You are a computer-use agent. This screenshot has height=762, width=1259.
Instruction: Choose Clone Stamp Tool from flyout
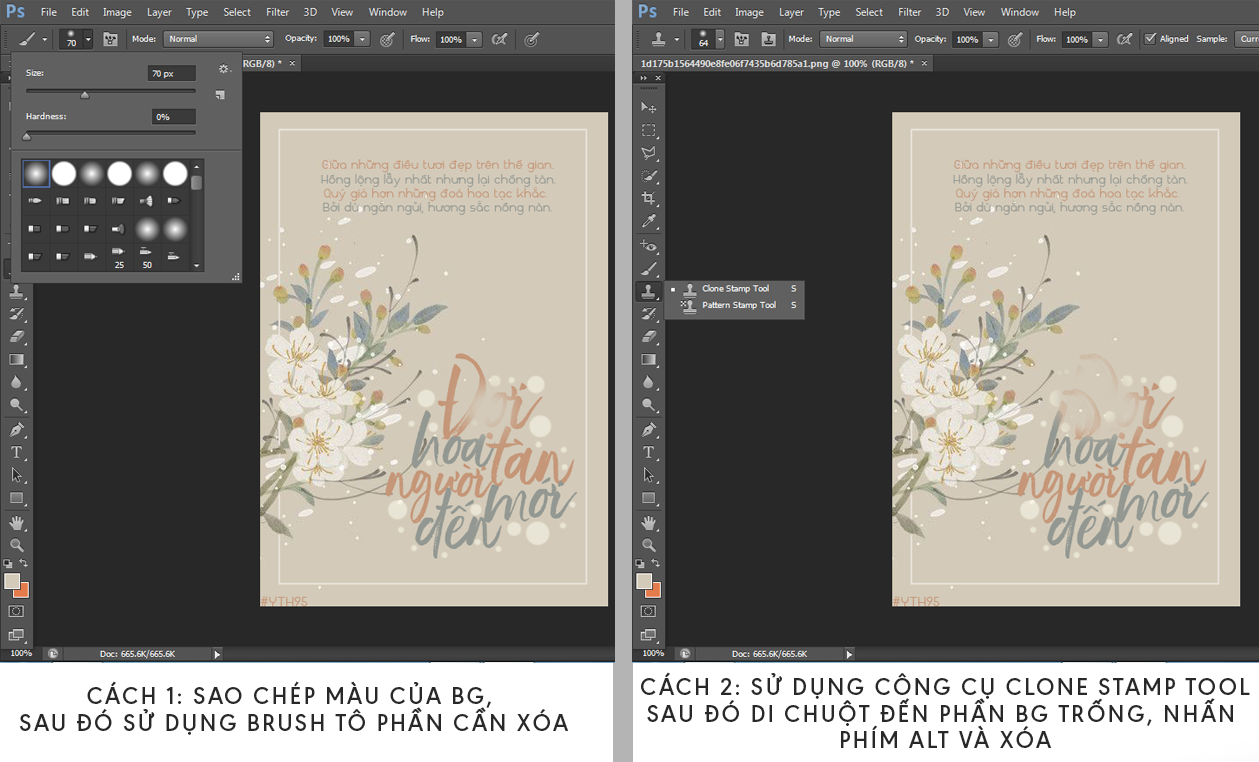coord(735,289)
